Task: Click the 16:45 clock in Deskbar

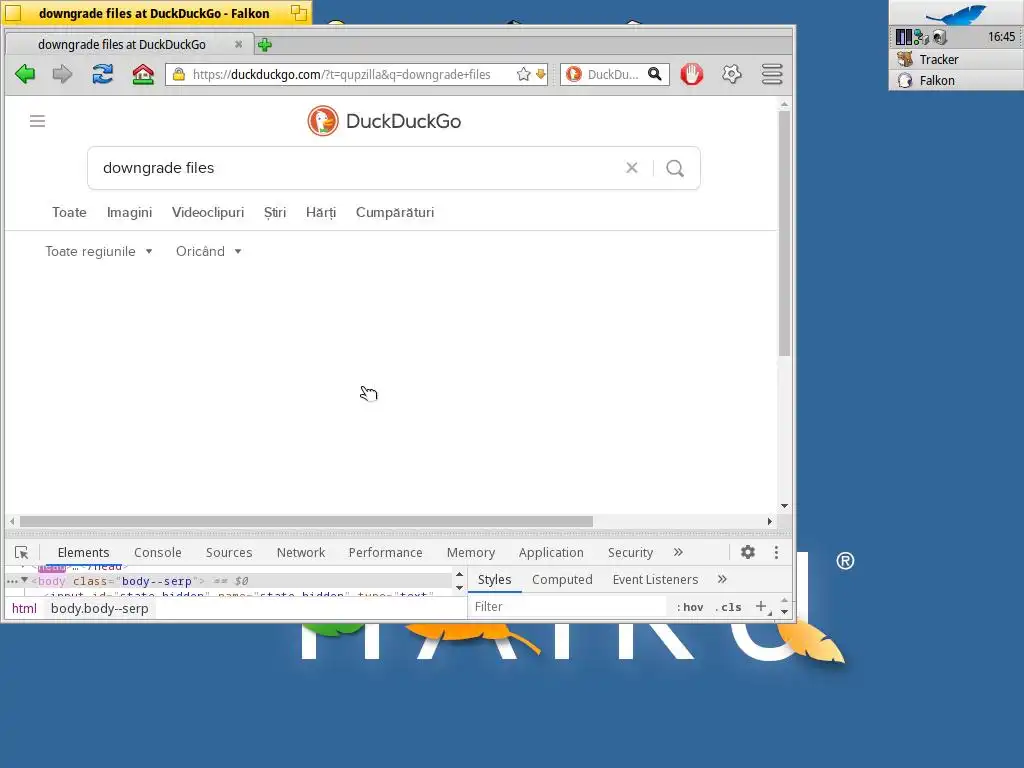Action: [1000, 37]
